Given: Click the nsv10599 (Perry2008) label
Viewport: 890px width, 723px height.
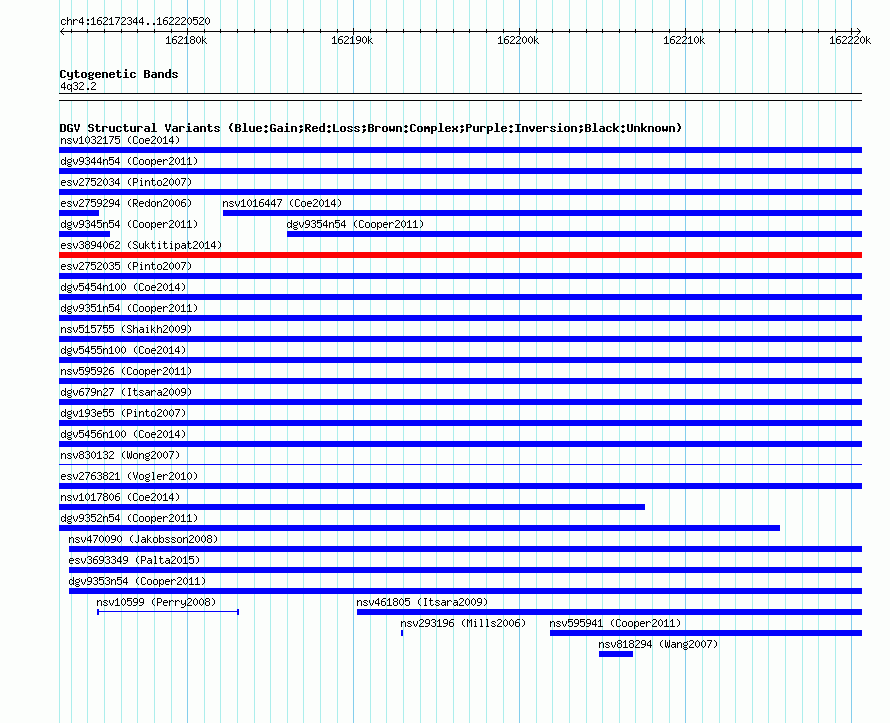Looking at the screenshot, I should [x=156, y=602].
